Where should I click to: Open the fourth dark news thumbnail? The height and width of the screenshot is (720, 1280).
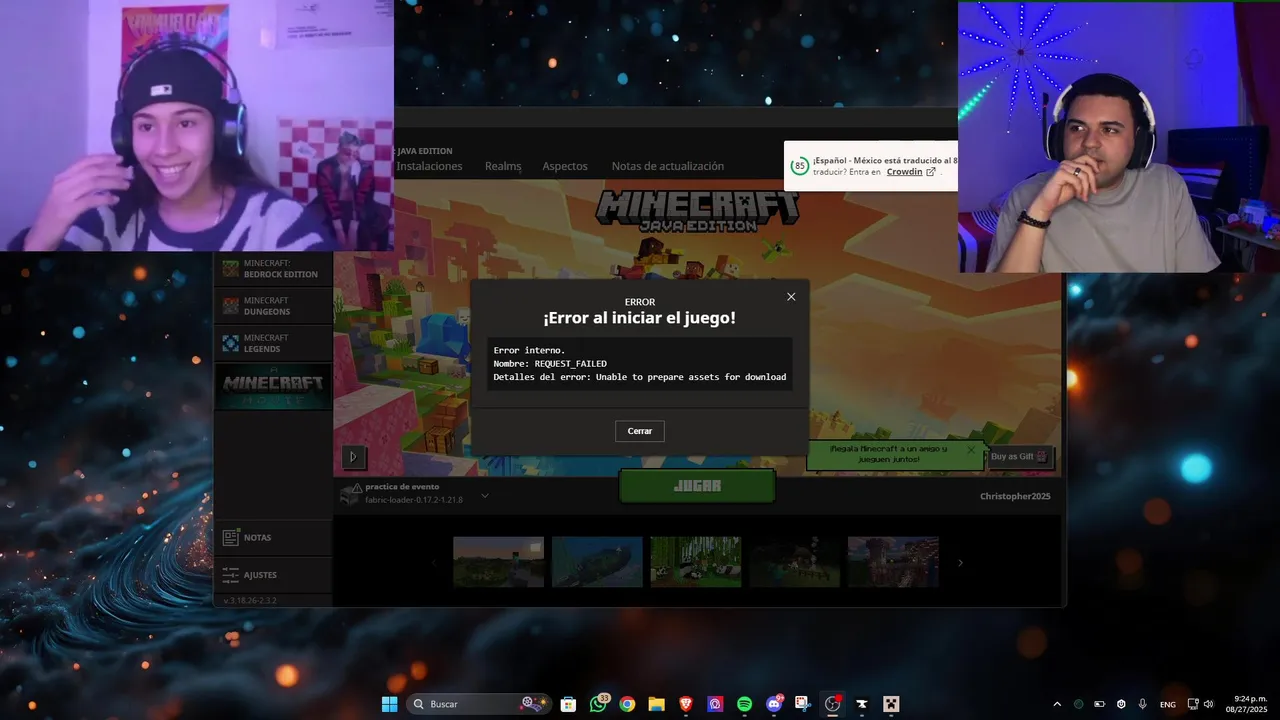tap(794, 562)
